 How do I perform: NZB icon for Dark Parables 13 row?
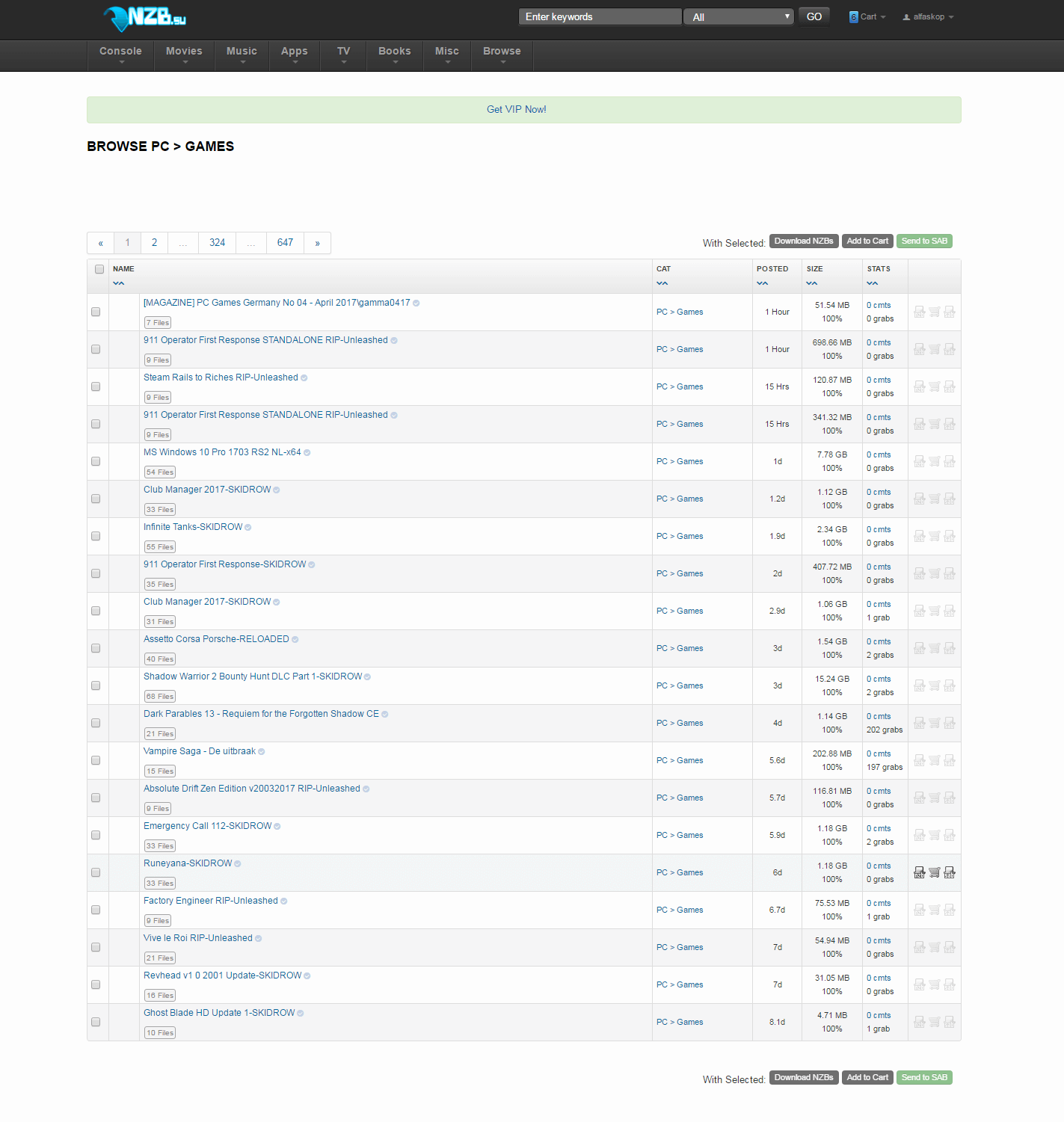pos(920,723)
